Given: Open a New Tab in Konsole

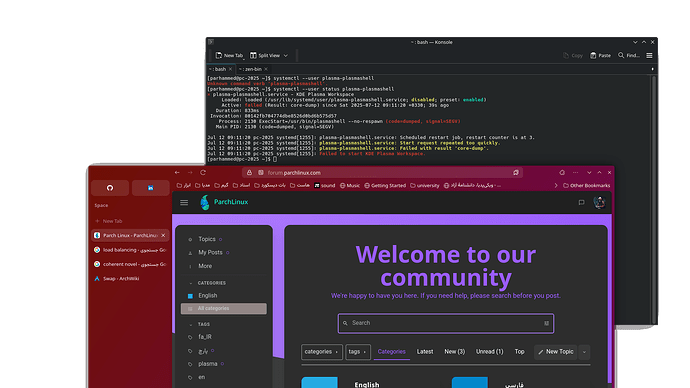Looking at the screenshot, I should 229,55.
